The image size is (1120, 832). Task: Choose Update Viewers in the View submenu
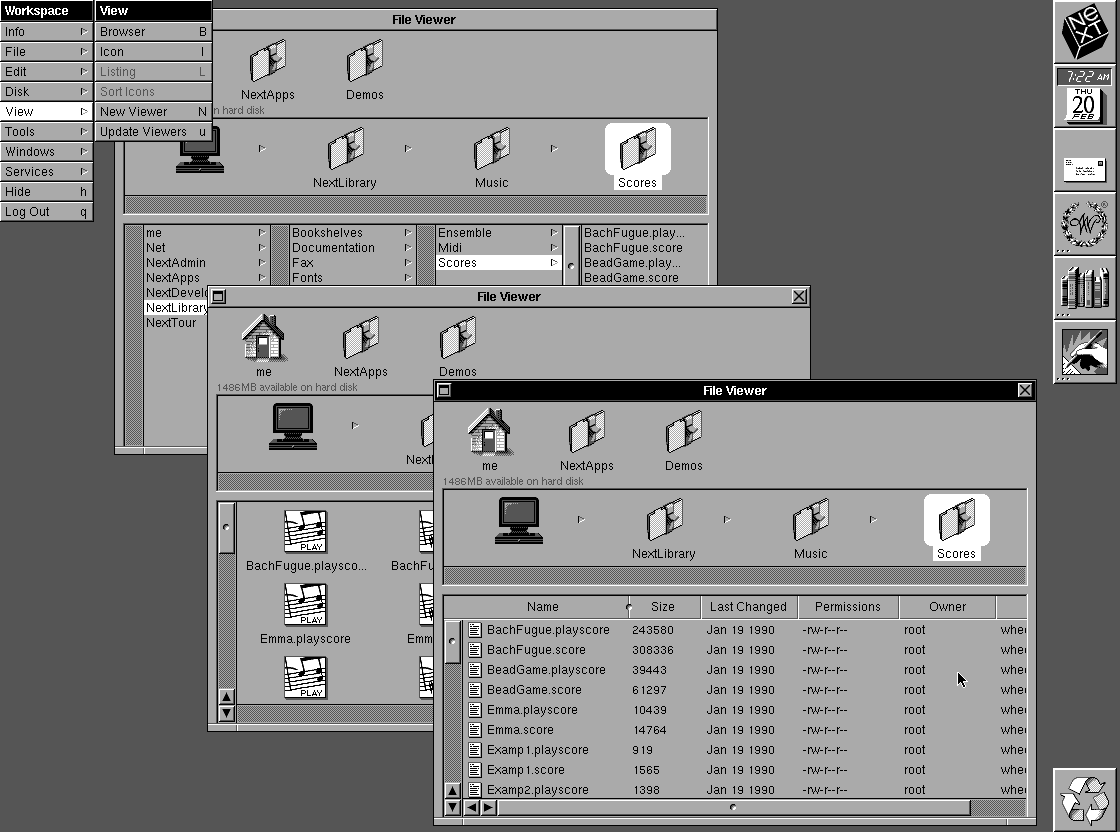[x=153, y=131]
